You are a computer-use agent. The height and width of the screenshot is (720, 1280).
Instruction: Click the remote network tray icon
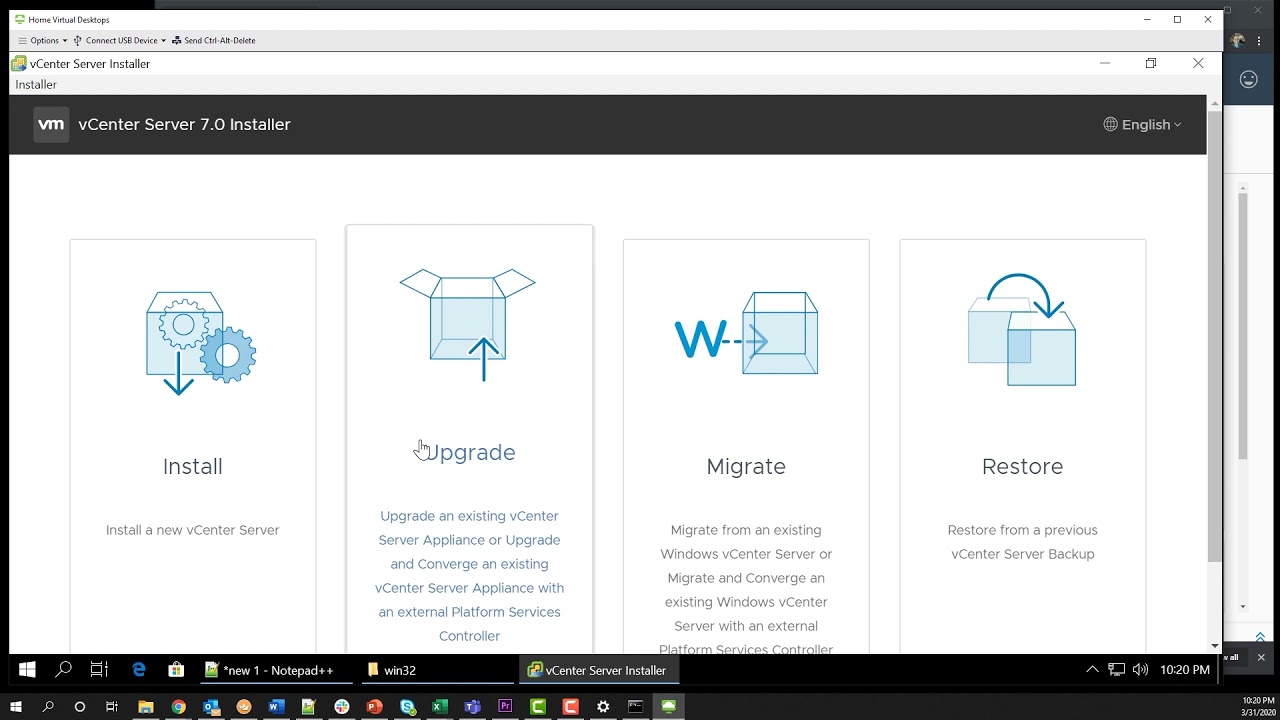click(x=1117, y=670)
